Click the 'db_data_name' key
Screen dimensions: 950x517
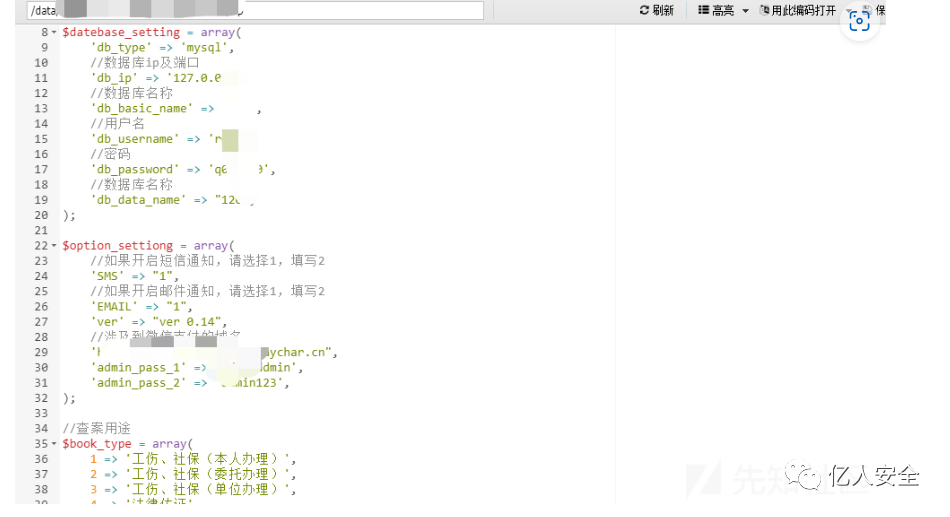pyautogui.click(x=138, y=200)
